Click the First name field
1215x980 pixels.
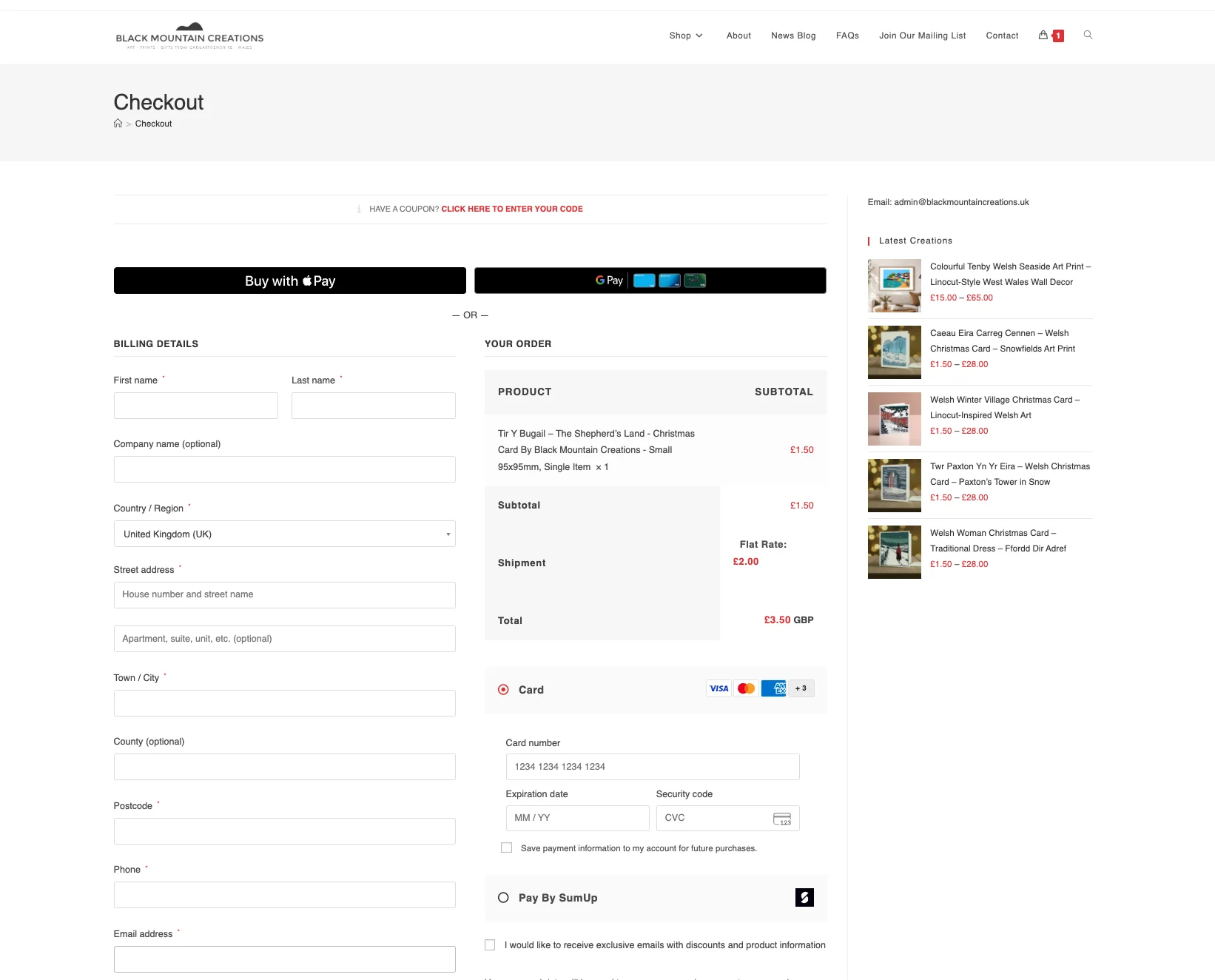click(x=196, y=406)
